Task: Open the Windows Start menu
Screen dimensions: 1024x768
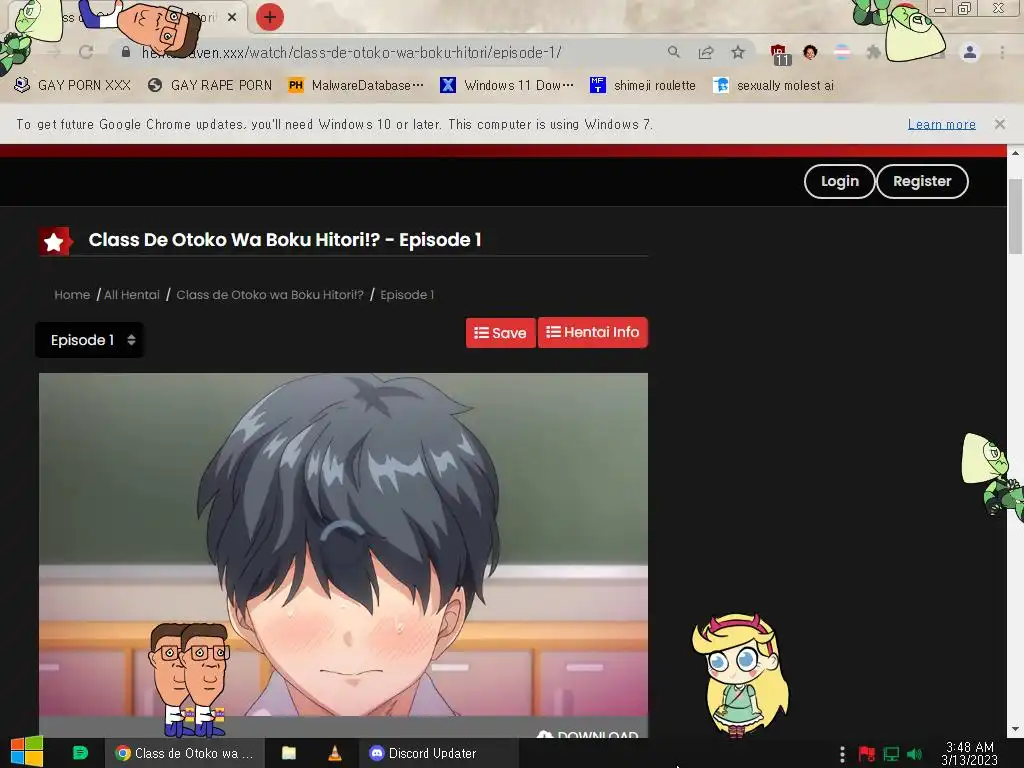Action: (27, 752)
